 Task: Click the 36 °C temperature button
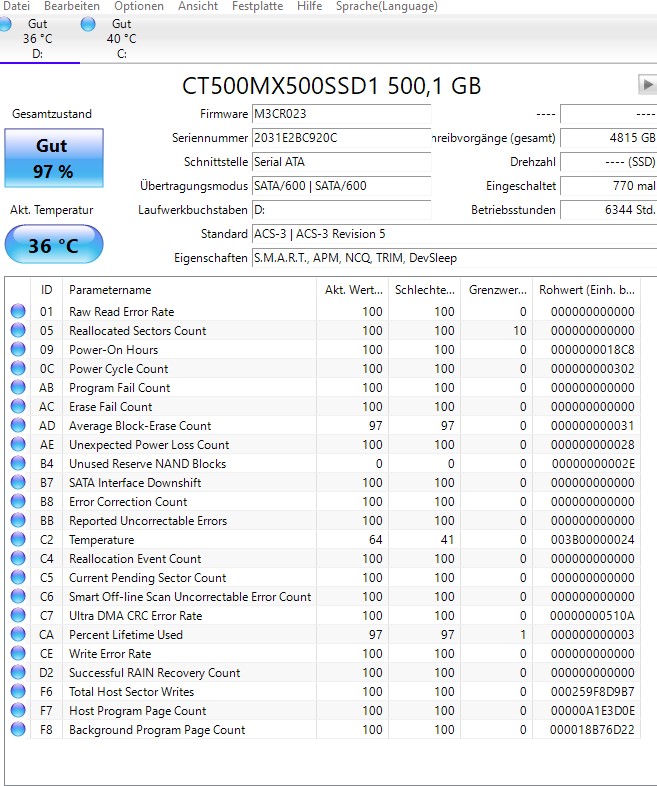(54, 245)
